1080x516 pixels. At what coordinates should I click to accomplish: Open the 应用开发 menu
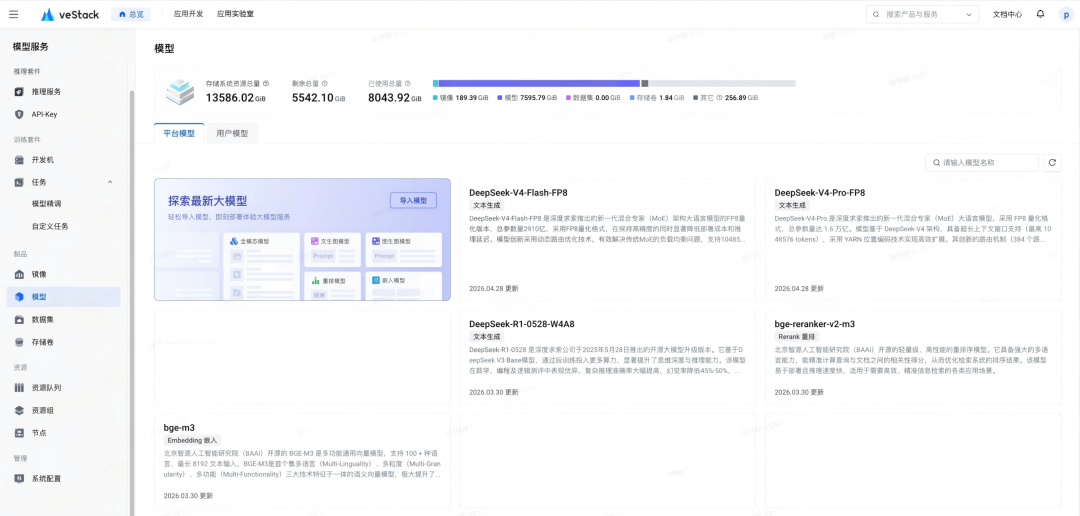[x=189, y=14]
